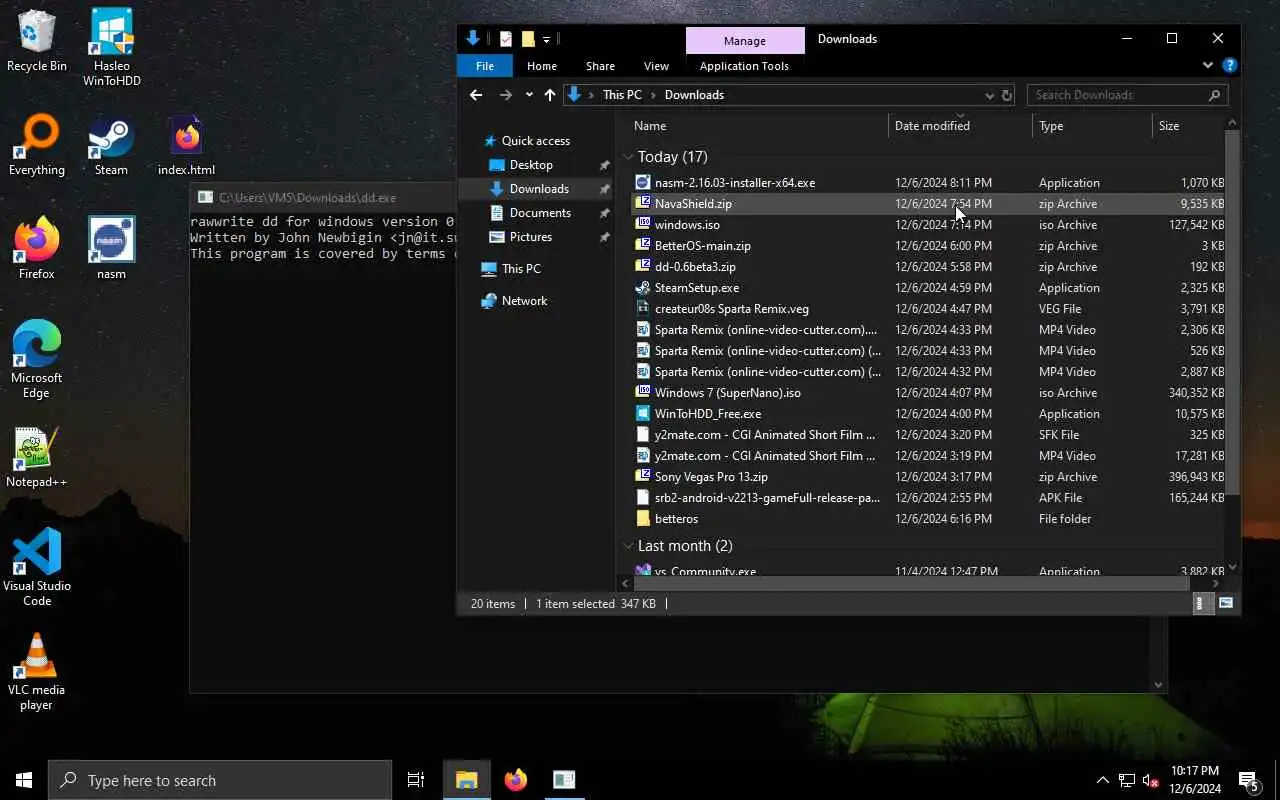Image resolution: width=1280 pixels, height=800 pixels.
Task: Show hidden system tray icons
Action: 1103,780
